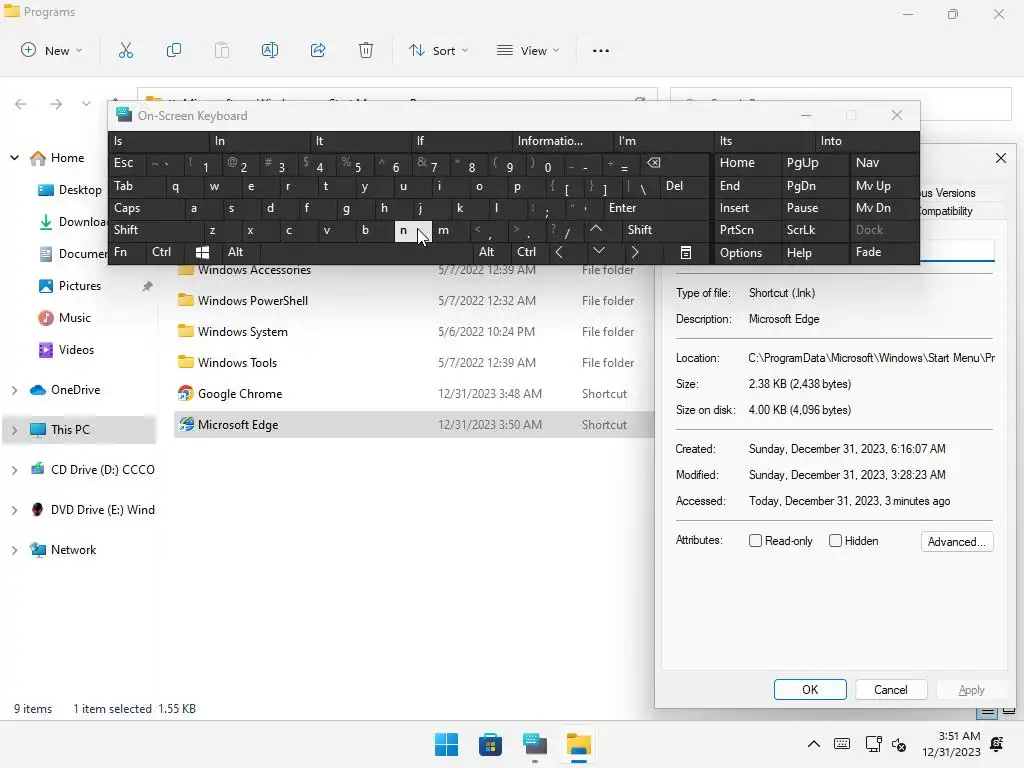Show hidden icons in system tray
This screenshot has height=768, width=1024.
(x=814, y=744)
